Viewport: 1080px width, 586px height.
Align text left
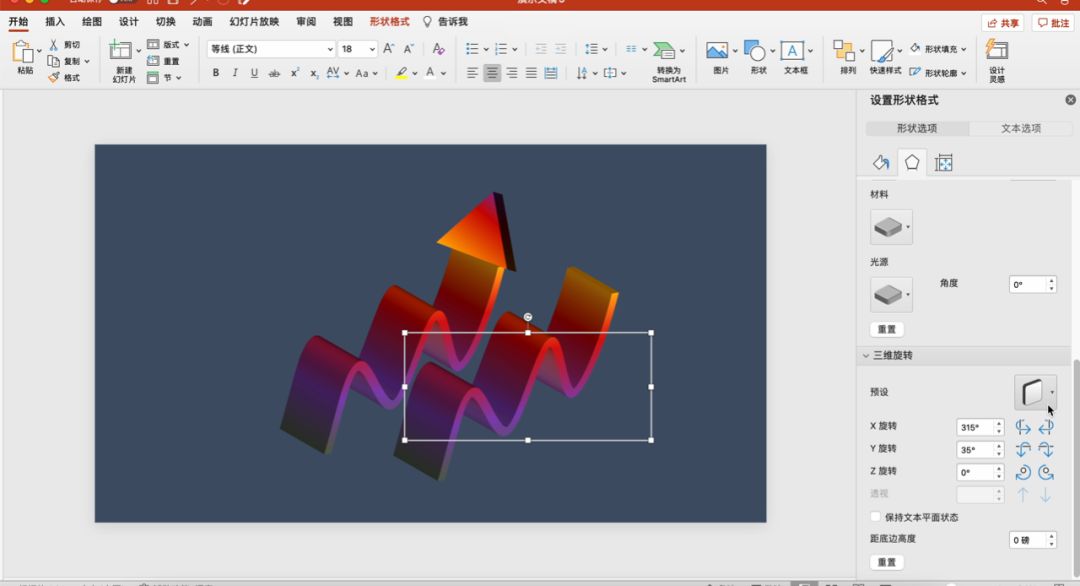(x=472, y=73)
